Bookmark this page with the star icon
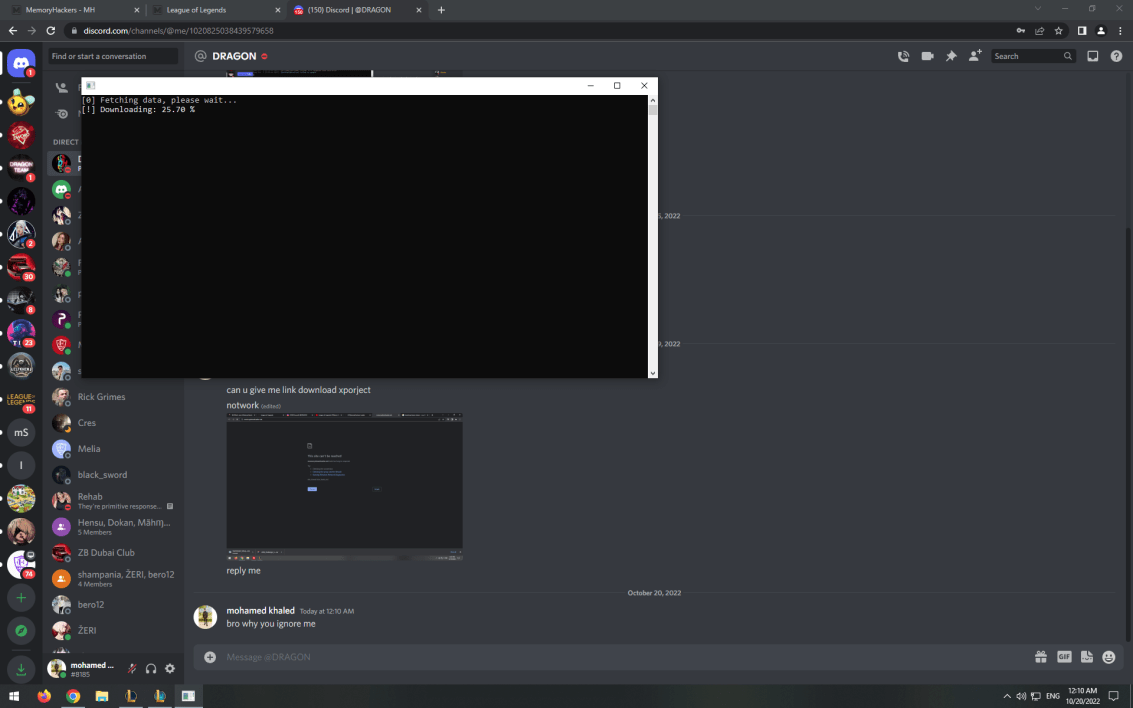The image size is (1133, 708). (x=1059, y=31)
